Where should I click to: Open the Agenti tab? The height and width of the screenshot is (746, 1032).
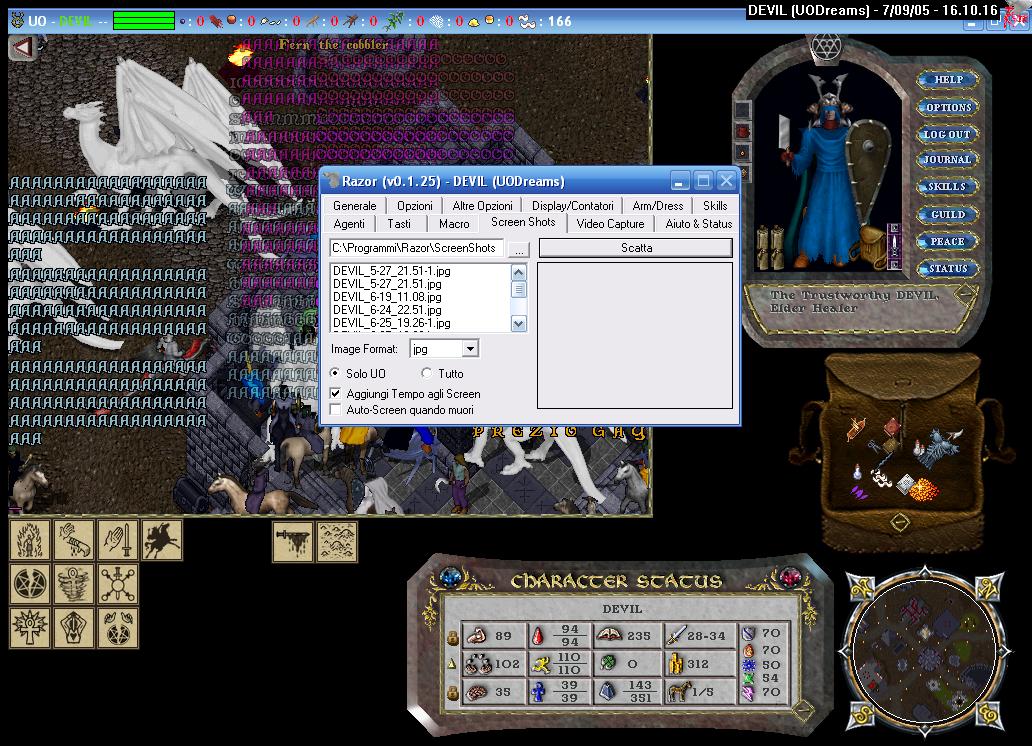[349, 224]
